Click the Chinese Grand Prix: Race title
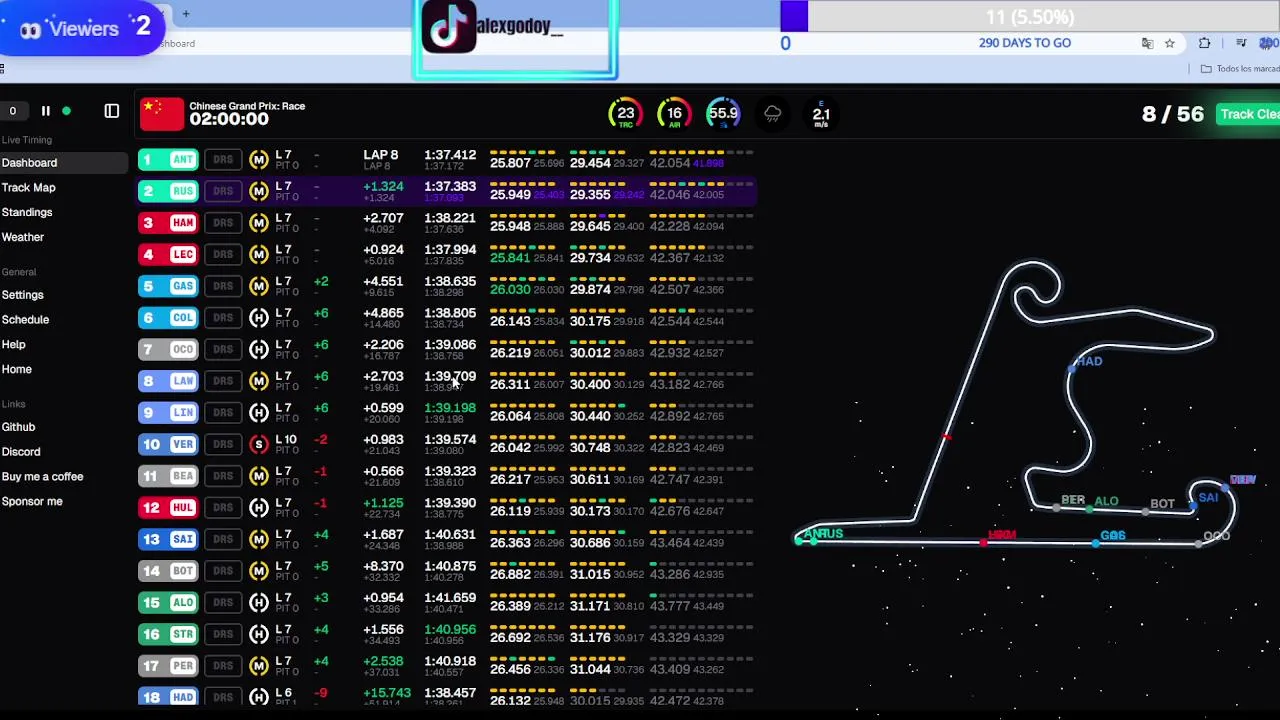Image resolution: width=1280 pixels, height=720 pixels. pos(247,106)
